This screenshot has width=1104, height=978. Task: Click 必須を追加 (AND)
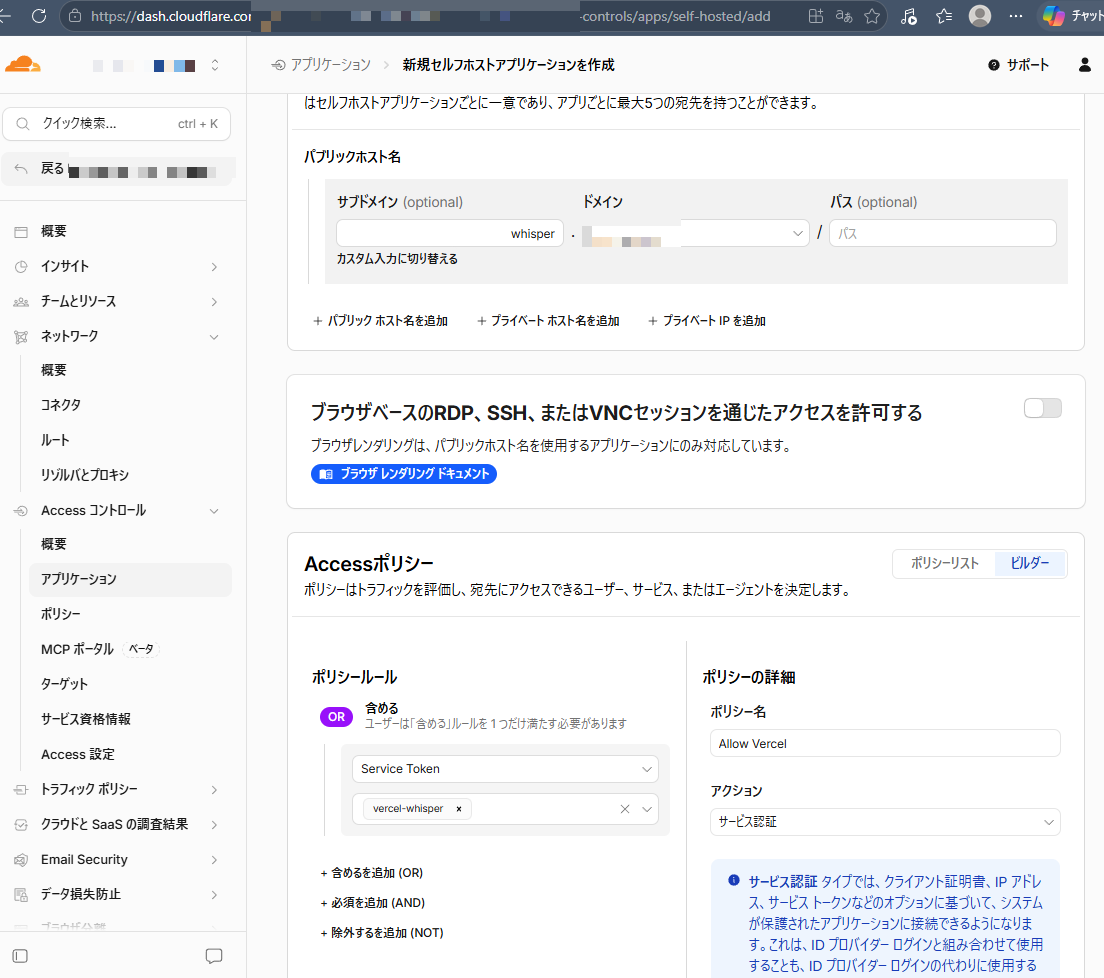pyautogui.click(x=373, y=903)
